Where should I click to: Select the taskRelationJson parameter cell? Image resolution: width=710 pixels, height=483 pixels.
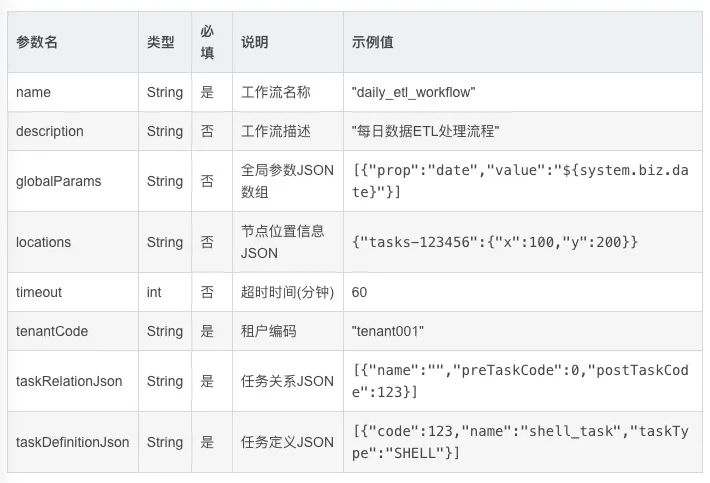69,381
